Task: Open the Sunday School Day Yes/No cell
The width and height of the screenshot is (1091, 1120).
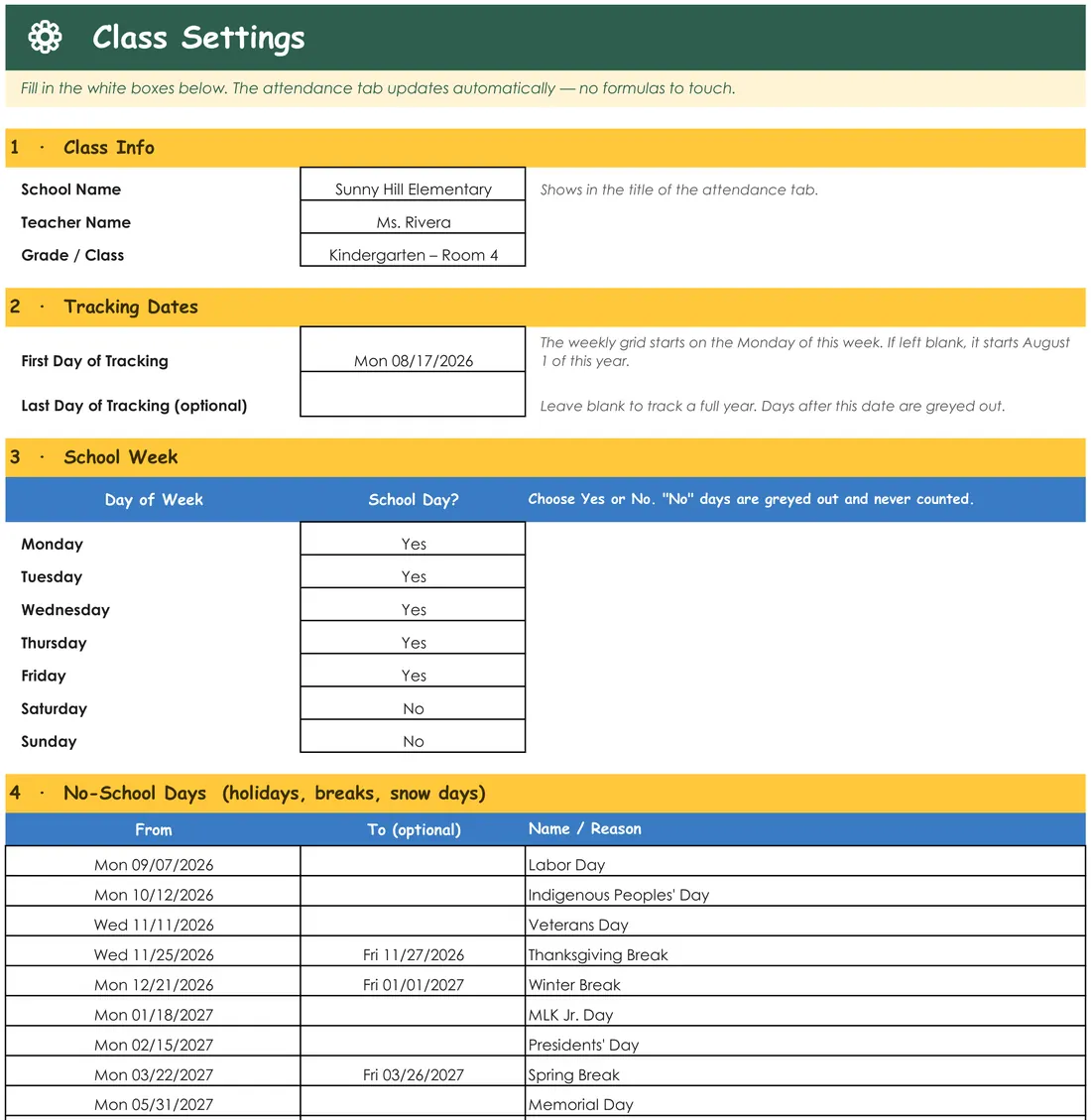Action: click(x=413, y=736)
